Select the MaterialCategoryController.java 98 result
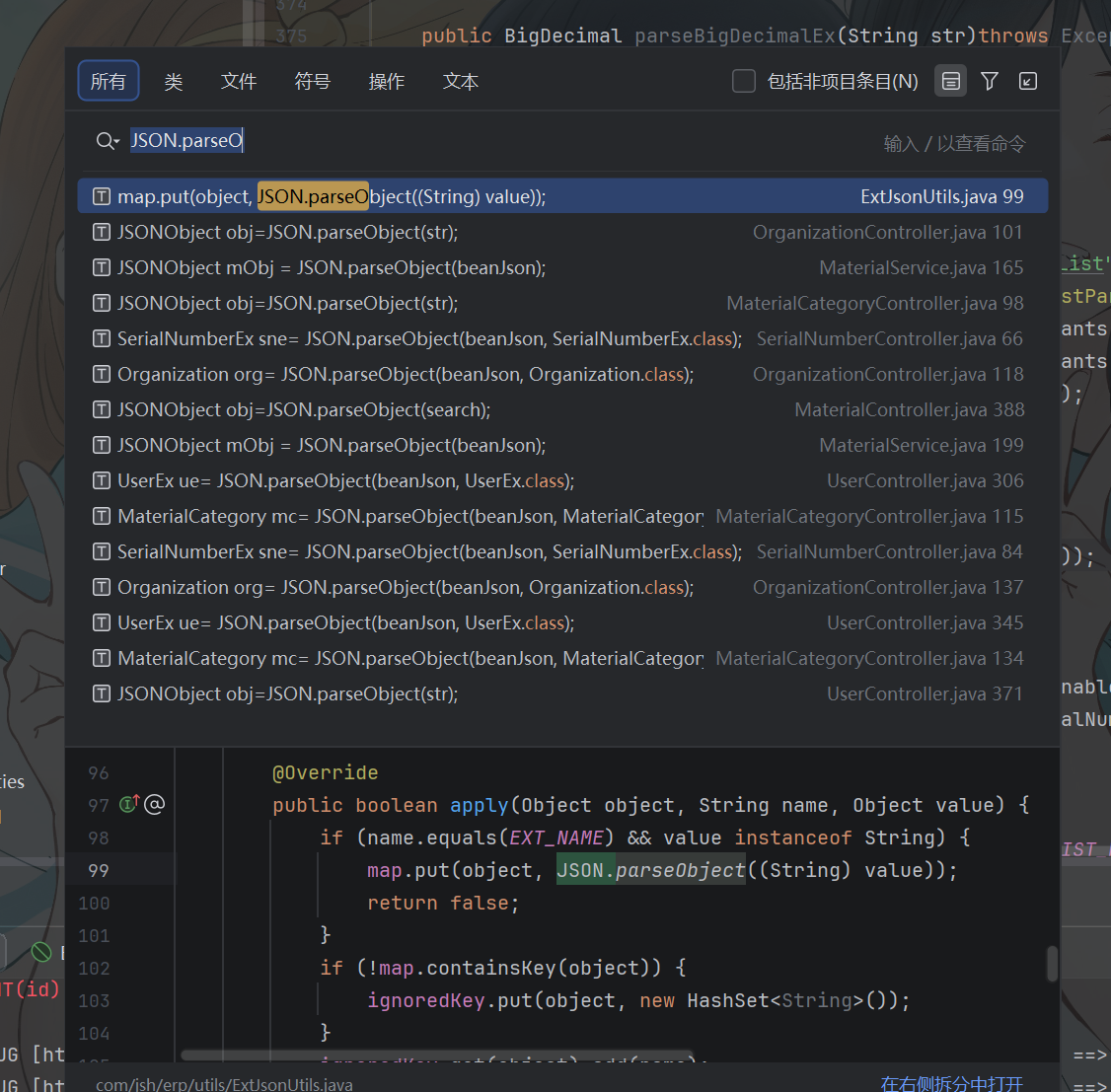Viewport: 1111px width, 1092px height. [562, 303]
